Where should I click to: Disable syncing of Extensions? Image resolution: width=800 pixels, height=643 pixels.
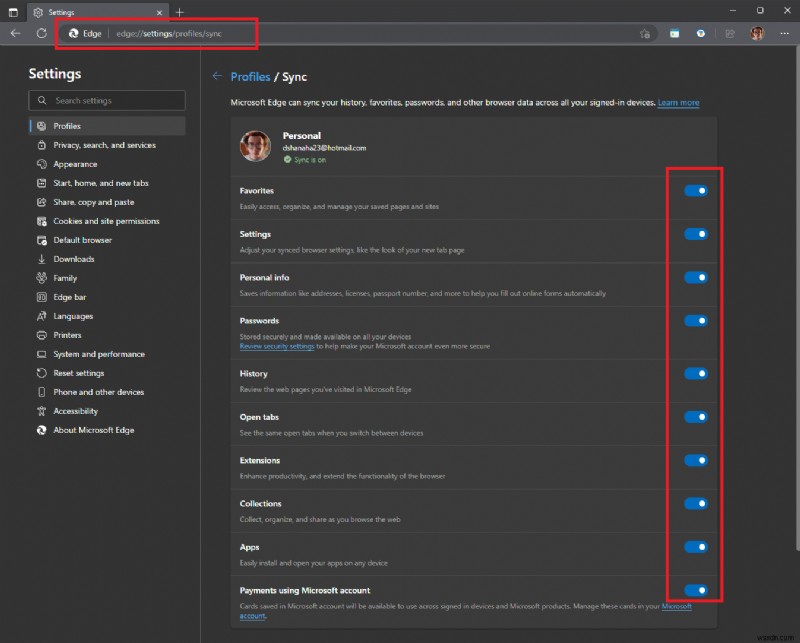click(x=695, y=460)
